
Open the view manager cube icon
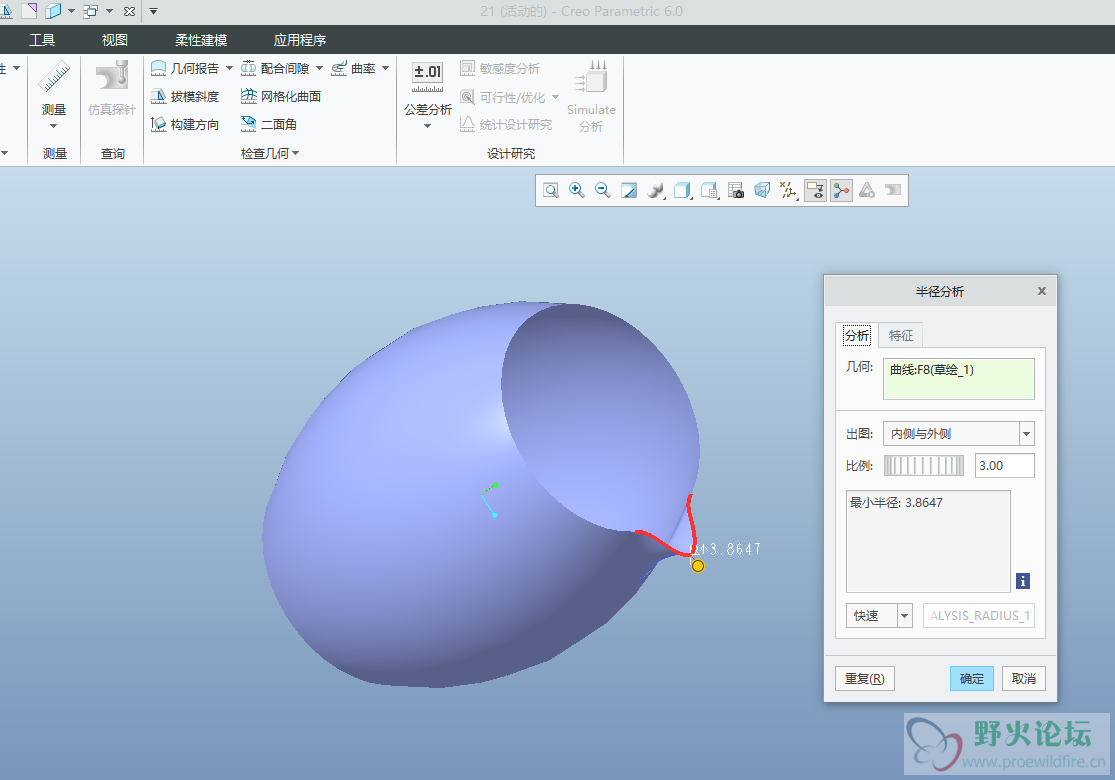tap(709, 191)
